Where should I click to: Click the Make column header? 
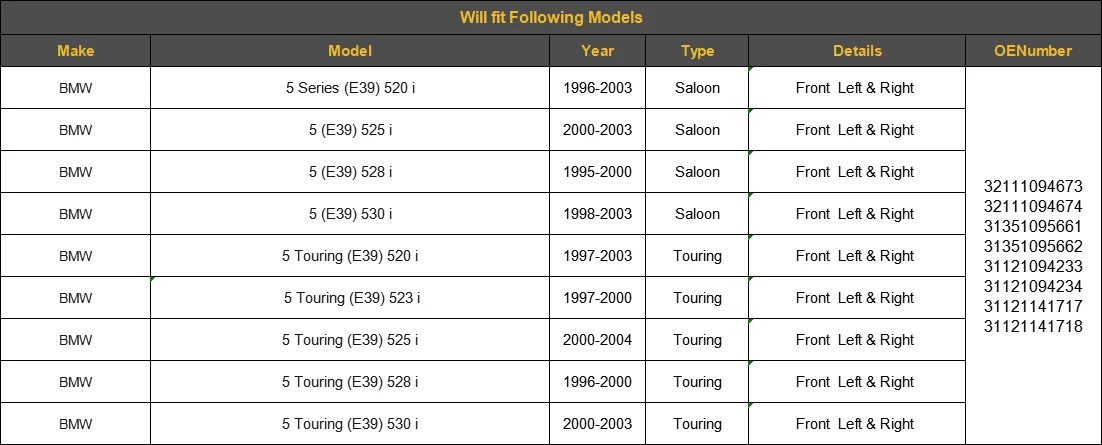(x=75, y=51)
